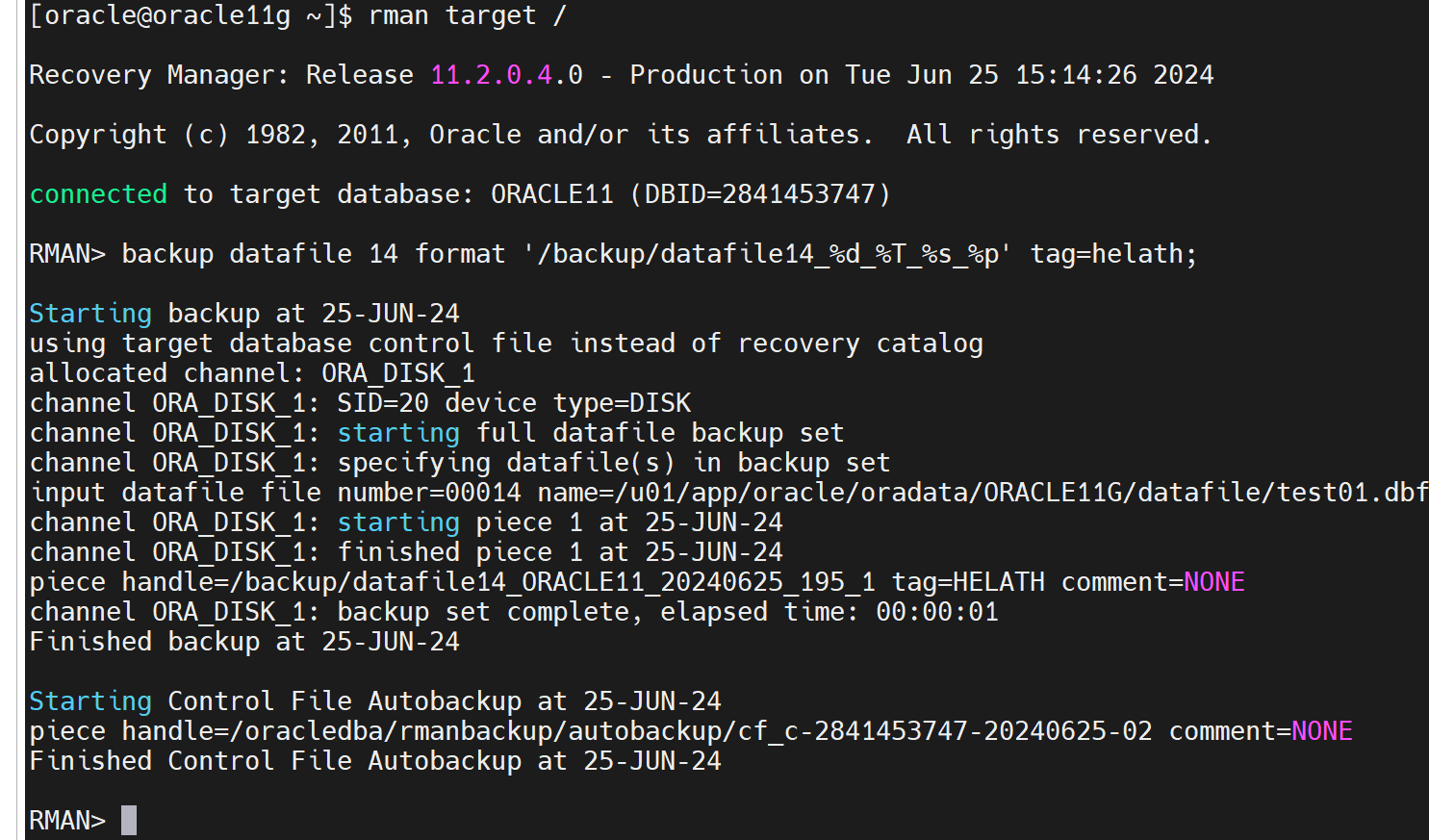Image resolution: width=1429 pixels, height=840 pixels.
Task: Click the tag=HELATH text in the output
Action: coord(968,582)
